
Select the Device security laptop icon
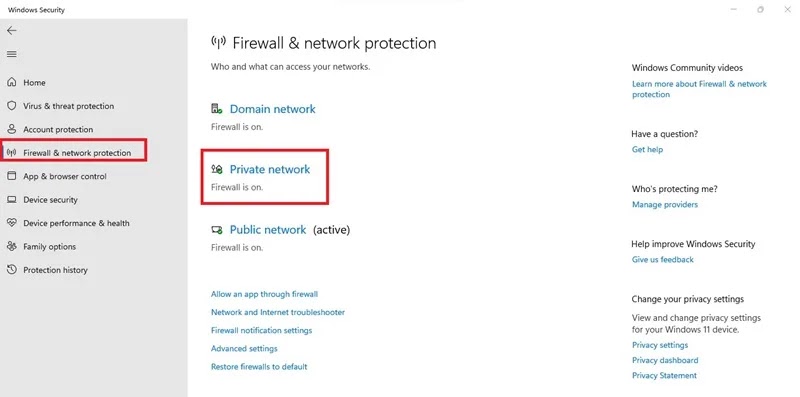(x=12, y=200)
